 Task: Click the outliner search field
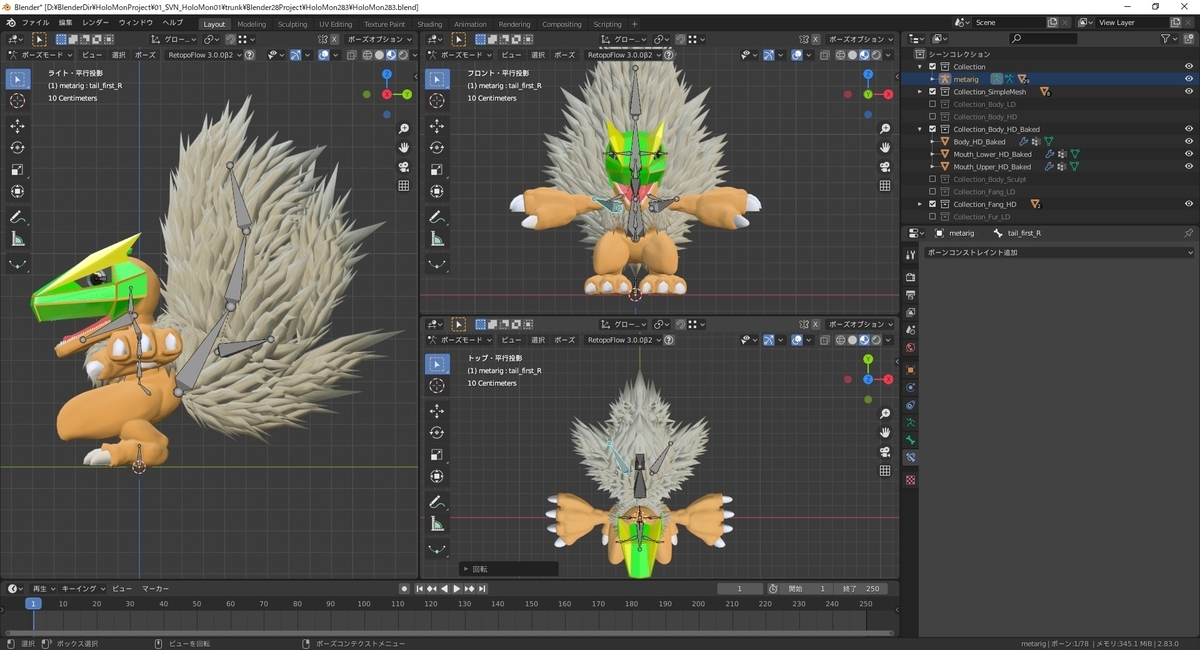tap(1044, 38)
